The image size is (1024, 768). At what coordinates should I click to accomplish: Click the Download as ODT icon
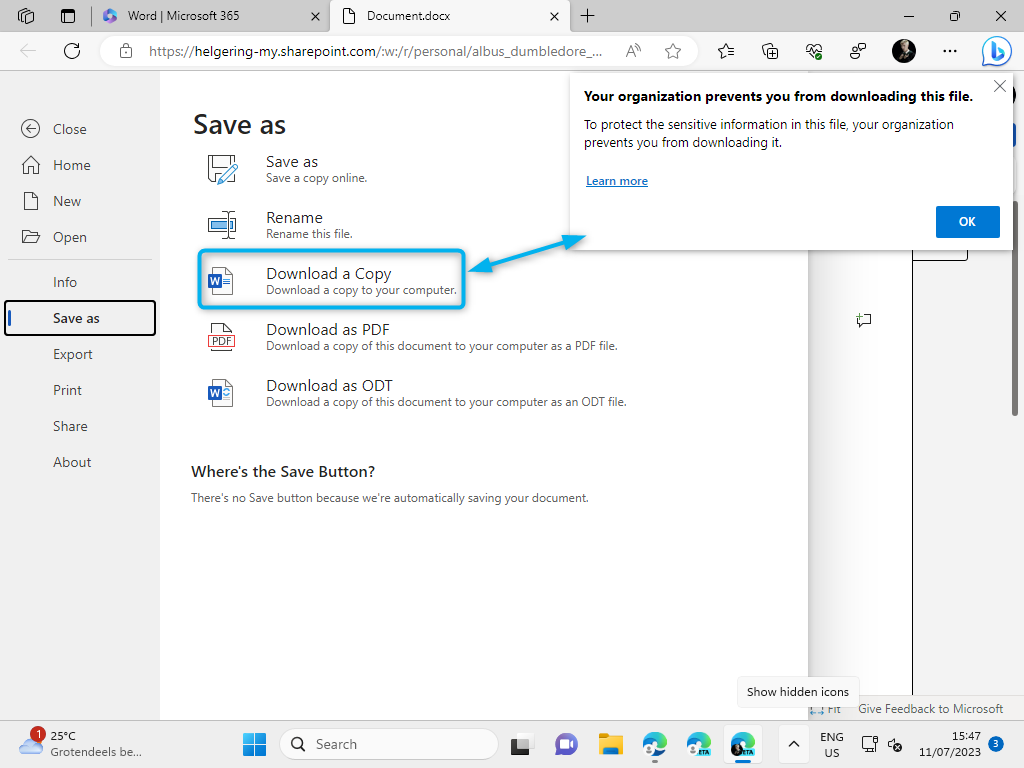(x=221, y=393)
